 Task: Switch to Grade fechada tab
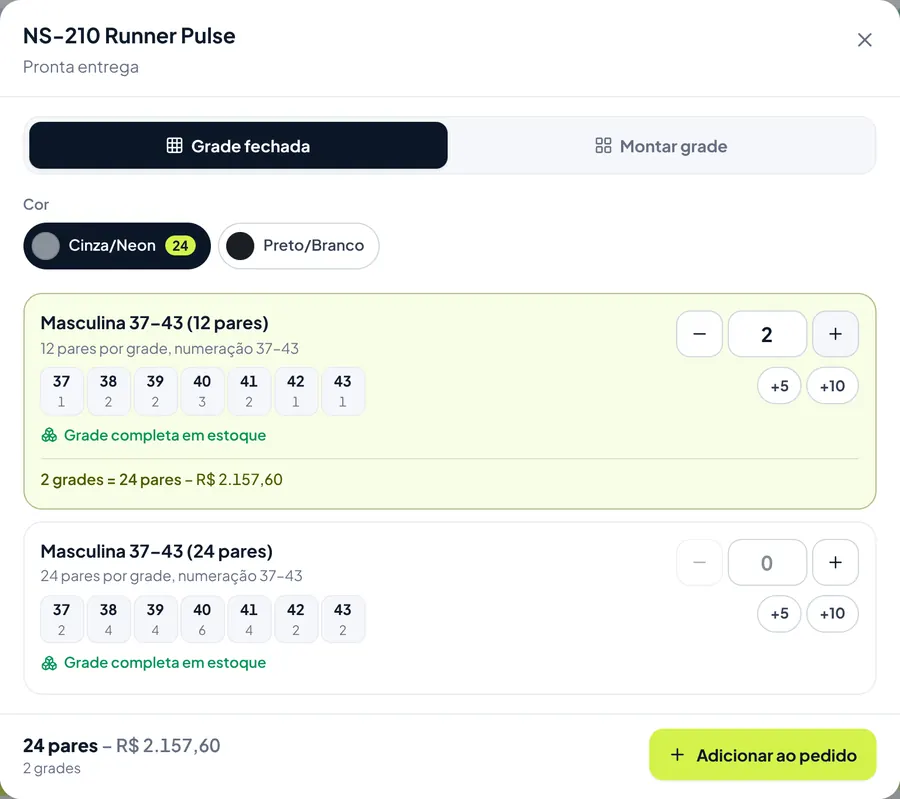coord(238,146)
